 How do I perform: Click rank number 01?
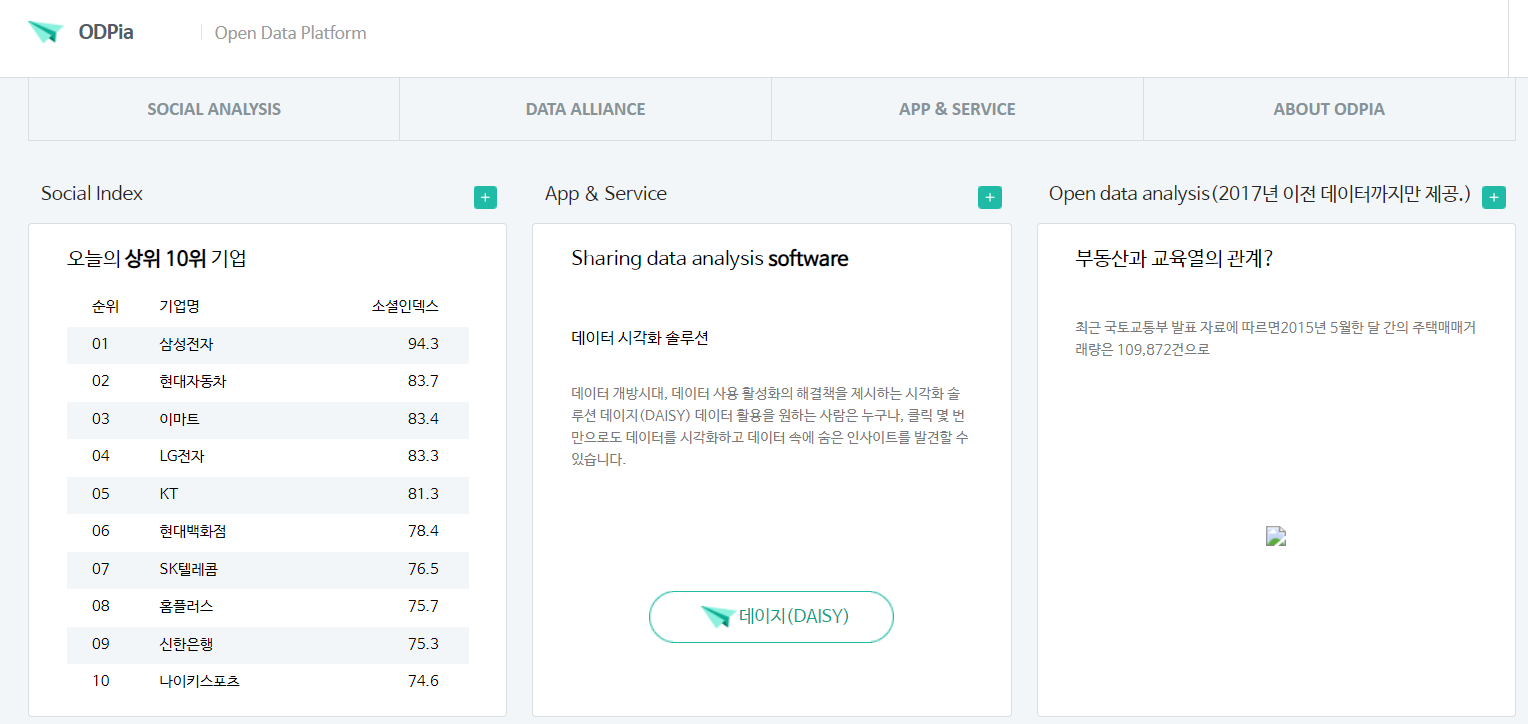[x=100, y=344]
